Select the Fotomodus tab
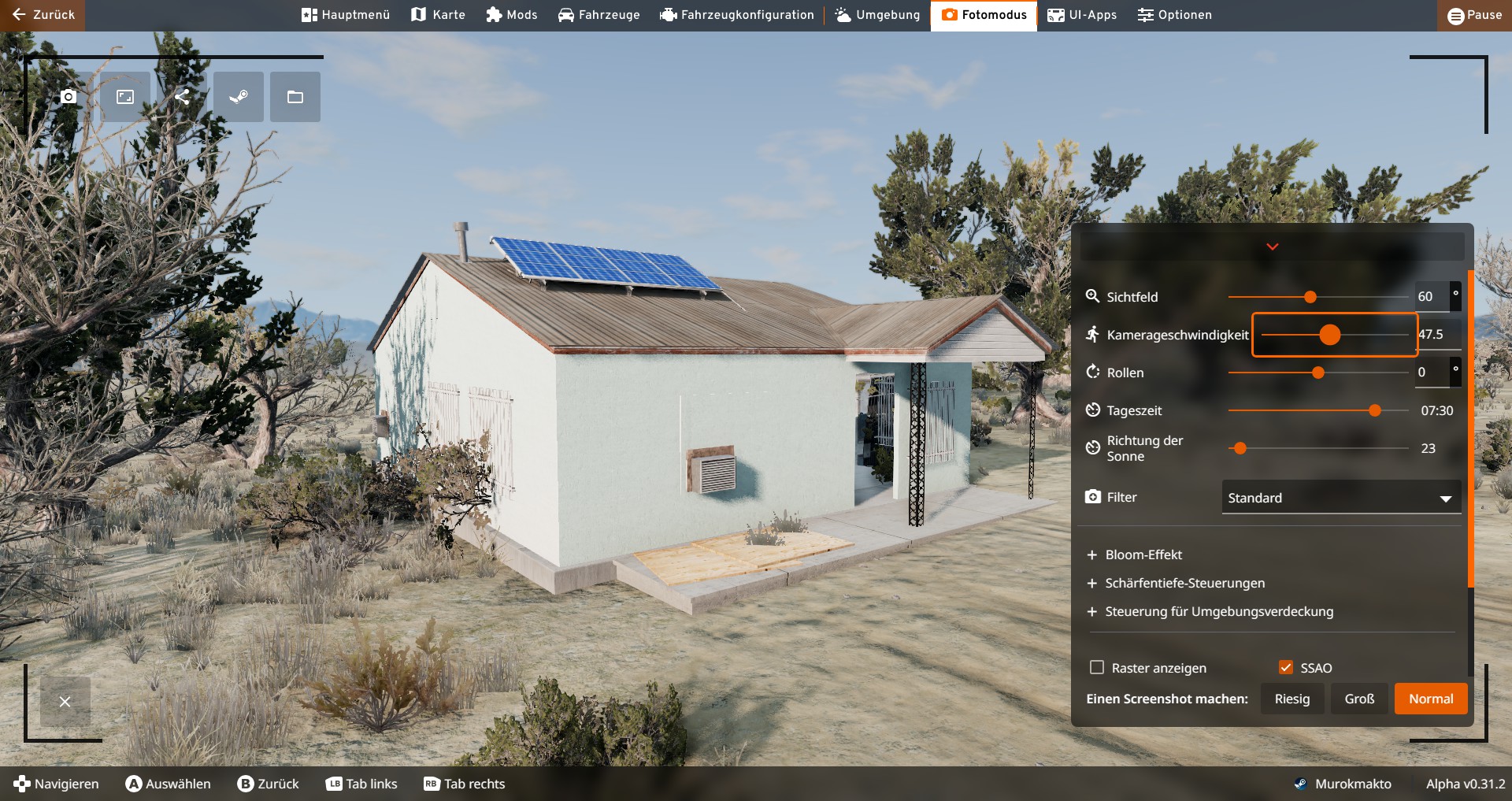Viewport: 1512px width, 801px height. tap(984, 15)
